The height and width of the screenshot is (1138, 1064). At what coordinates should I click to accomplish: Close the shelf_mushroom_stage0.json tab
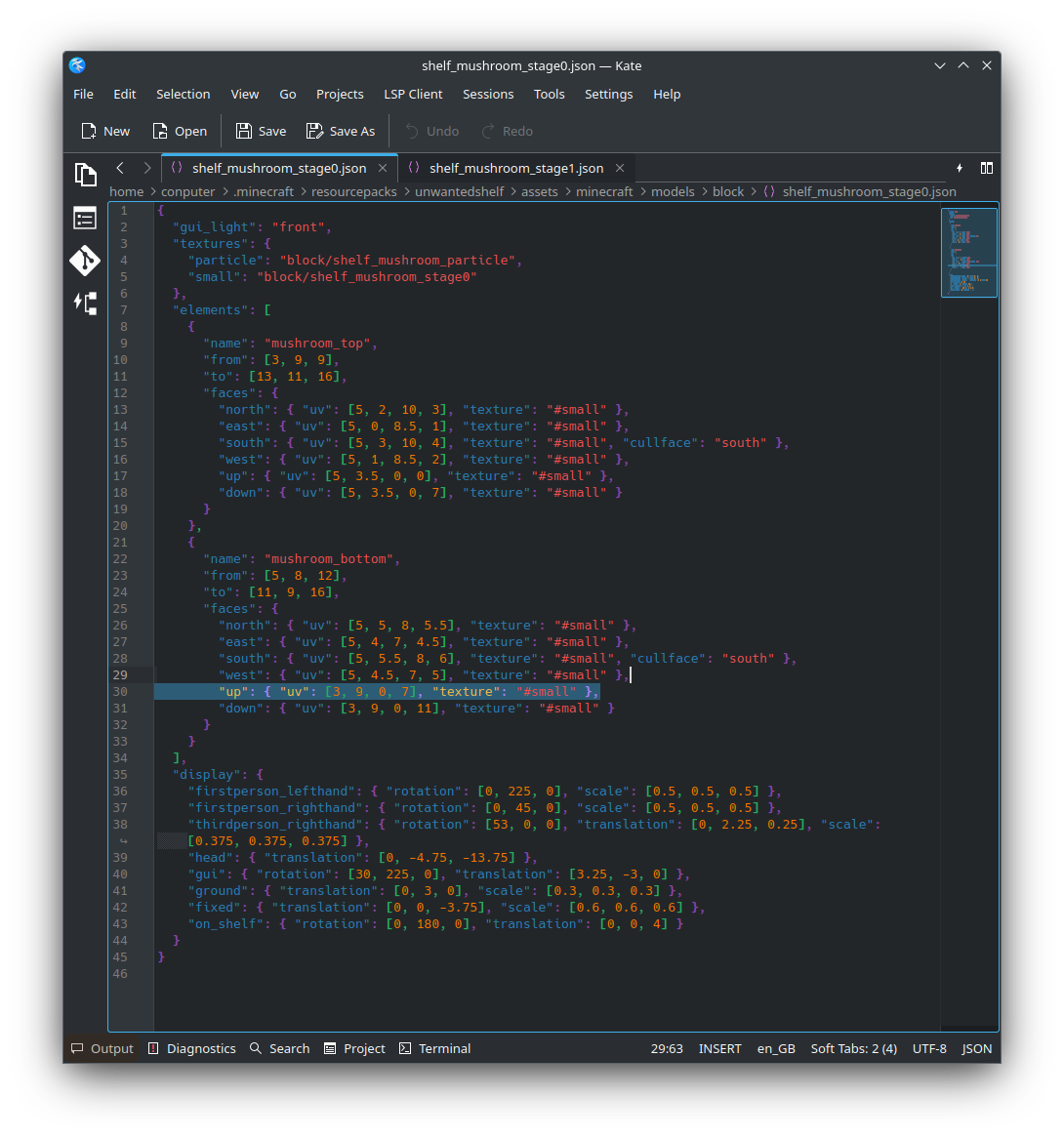(x=383, y=169)
